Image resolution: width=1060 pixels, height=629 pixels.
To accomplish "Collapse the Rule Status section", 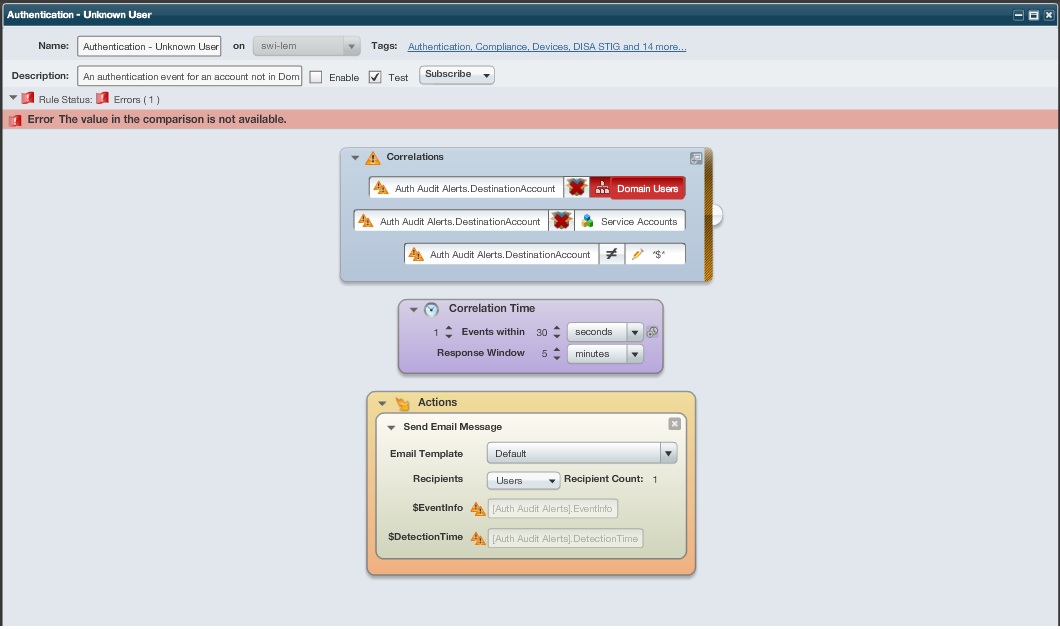I will 13,98.
